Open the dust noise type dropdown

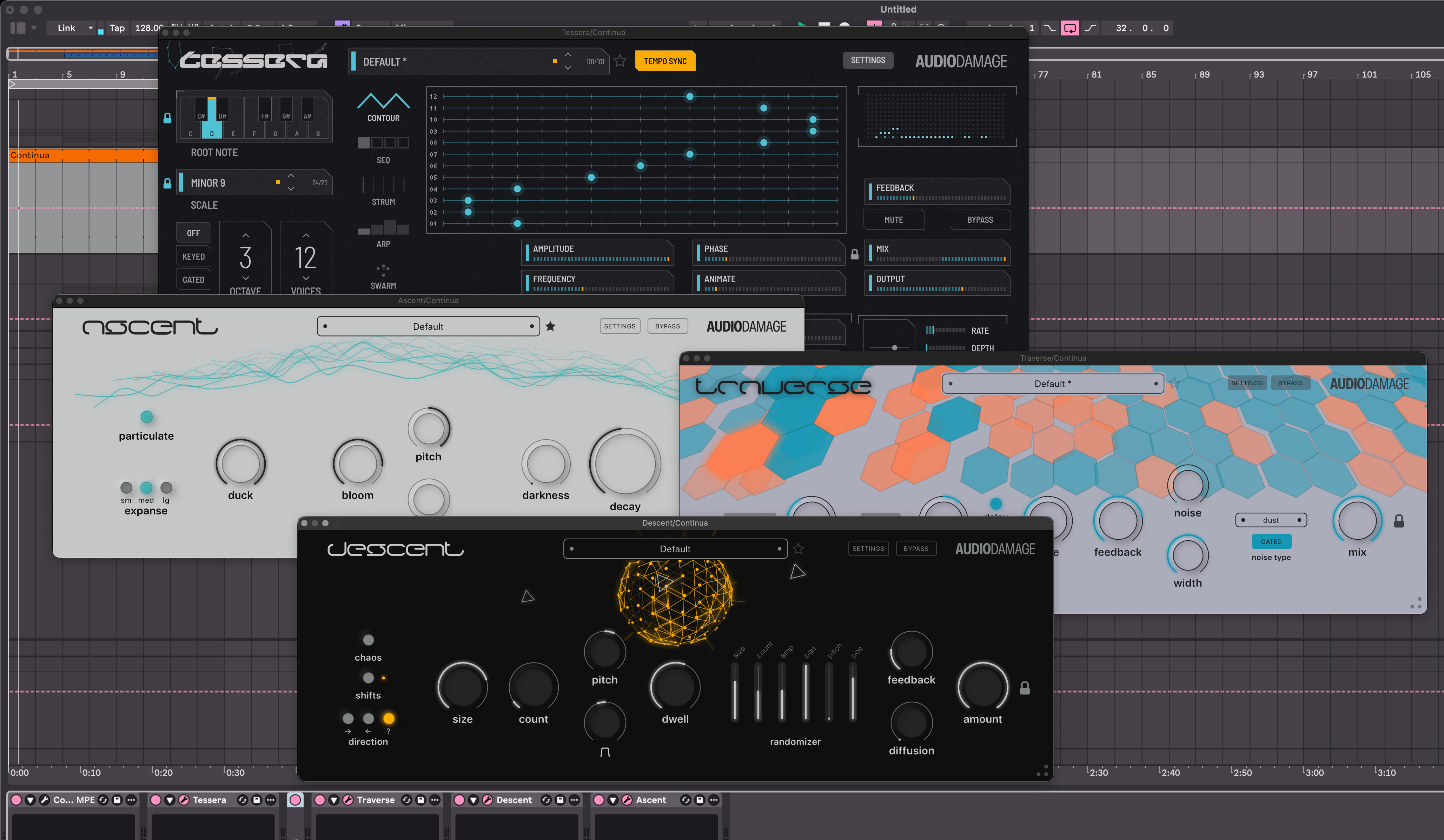(1270, 520)
